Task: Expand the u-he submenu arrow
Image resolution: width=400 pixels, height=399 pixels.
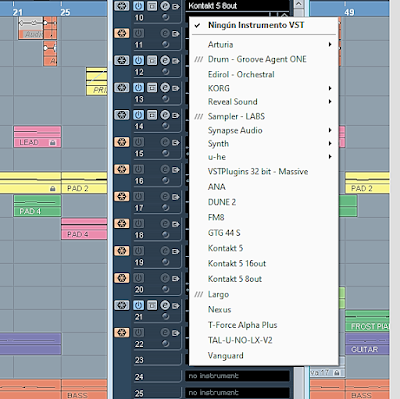Action: (330, 157)
